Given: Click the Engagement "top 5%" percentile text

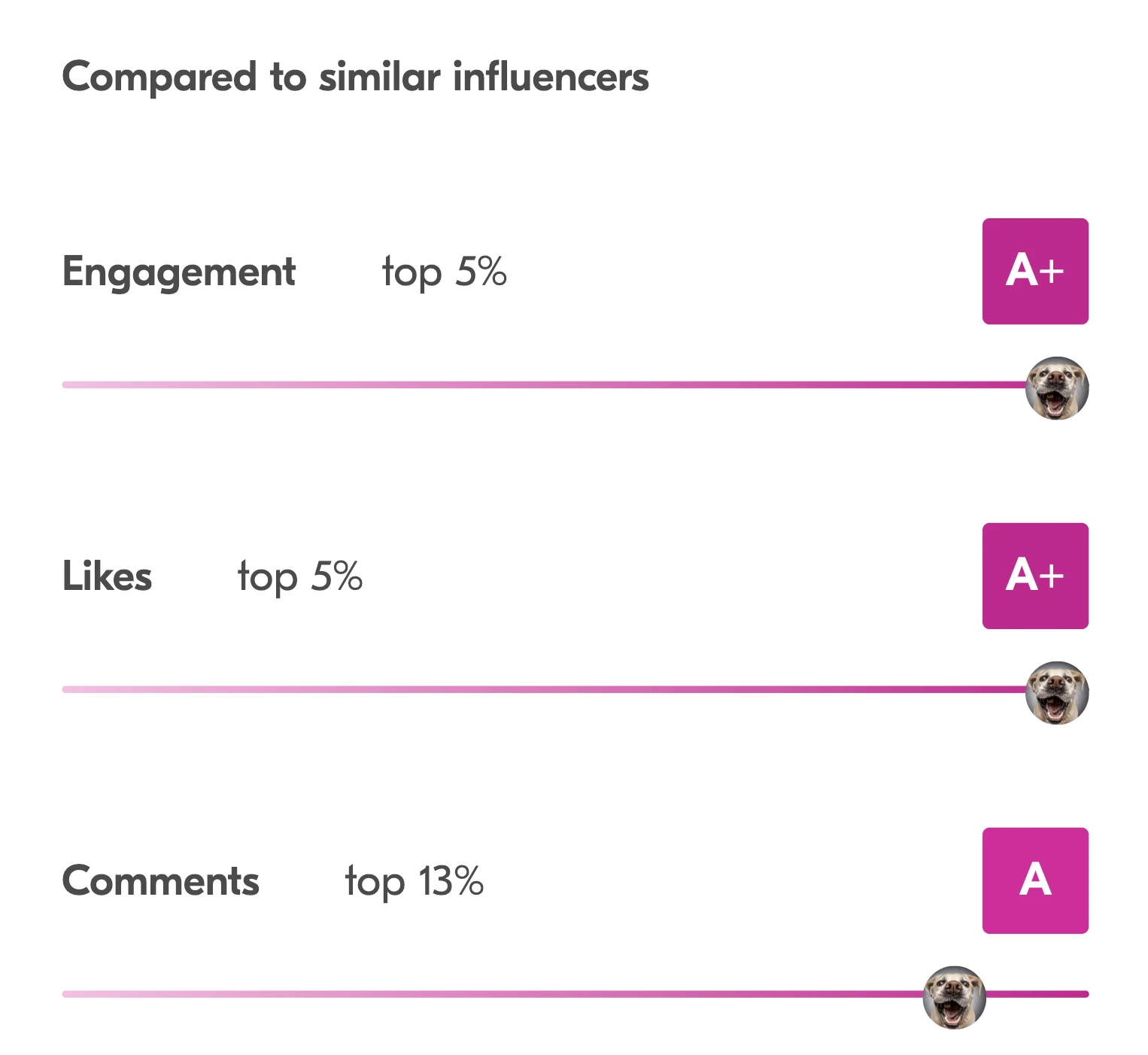Looking at the screenshot, I should click(445, 272).
